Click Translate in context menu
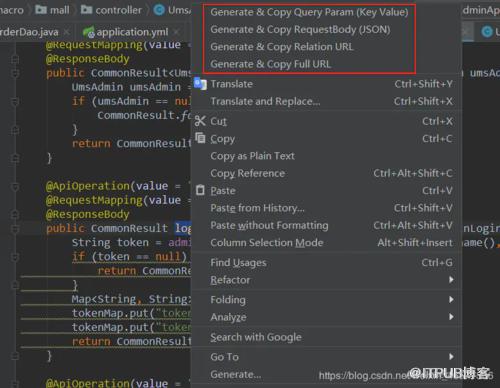500x388 pixels. 231,84
